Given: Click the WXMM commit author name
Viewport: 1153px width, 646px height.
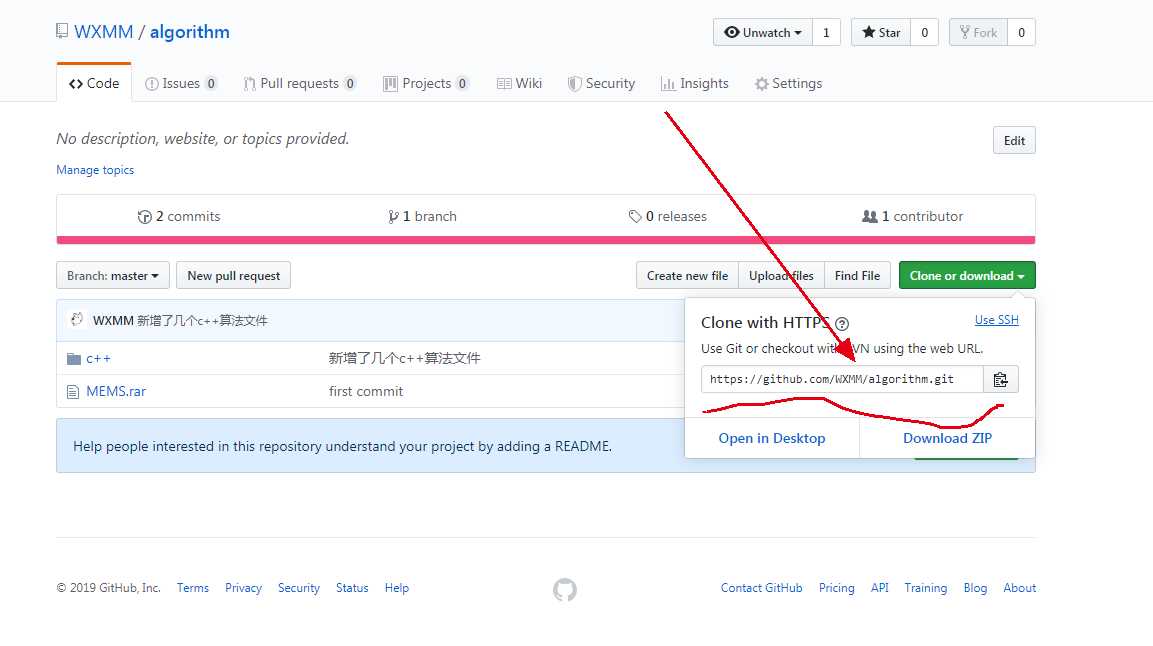Looking at the screenshot, I should (x=113, y=320).
